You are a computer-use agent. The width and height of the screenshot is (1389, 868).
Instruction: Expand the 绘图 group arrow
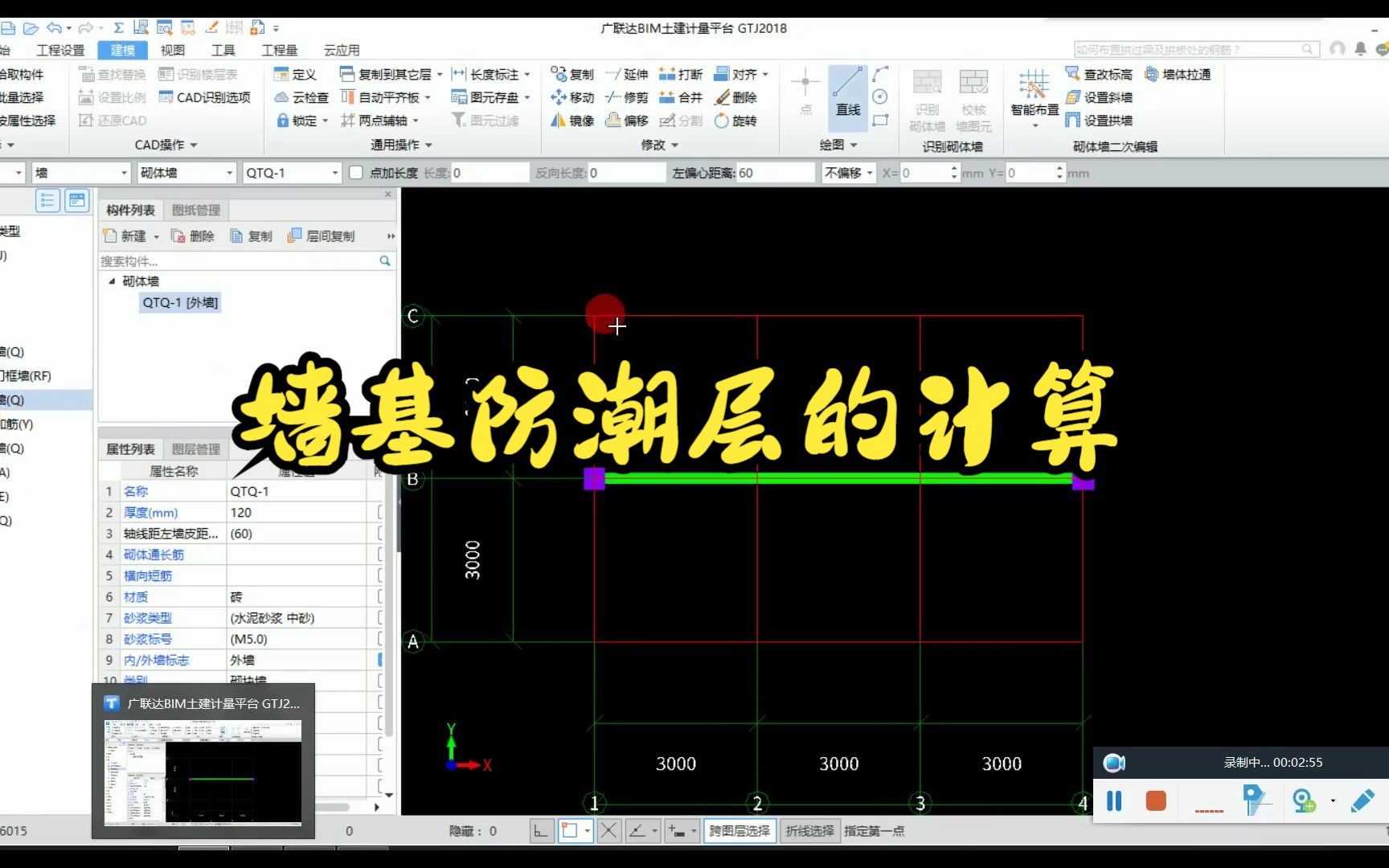pyautogui.click(x=854, y=145)
